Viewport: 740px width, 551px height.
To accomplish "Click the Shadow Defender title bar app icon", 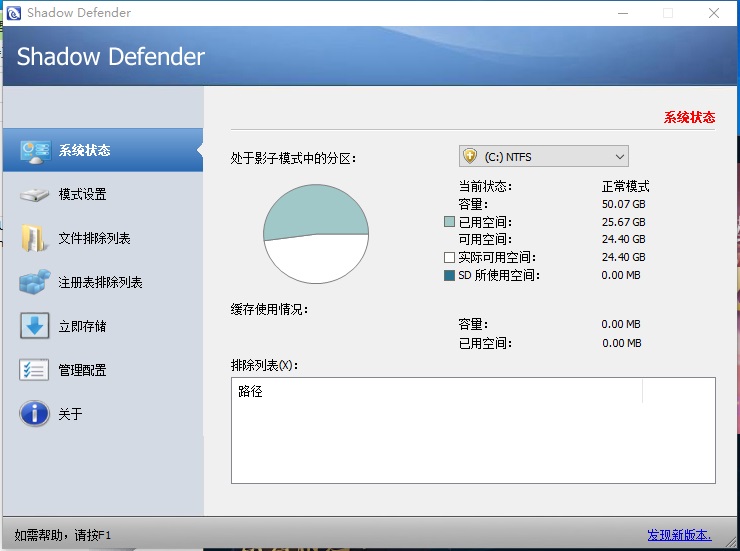I will point(14,13).
